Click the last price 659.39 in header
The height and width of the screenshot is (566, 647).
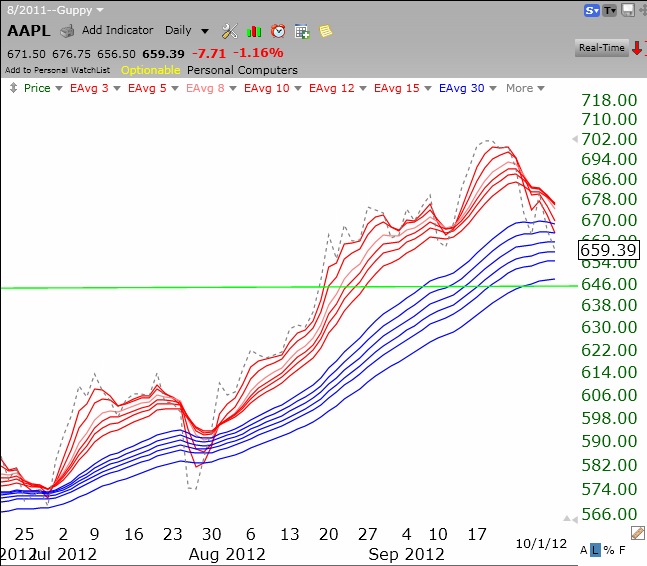tap(163, 54)
